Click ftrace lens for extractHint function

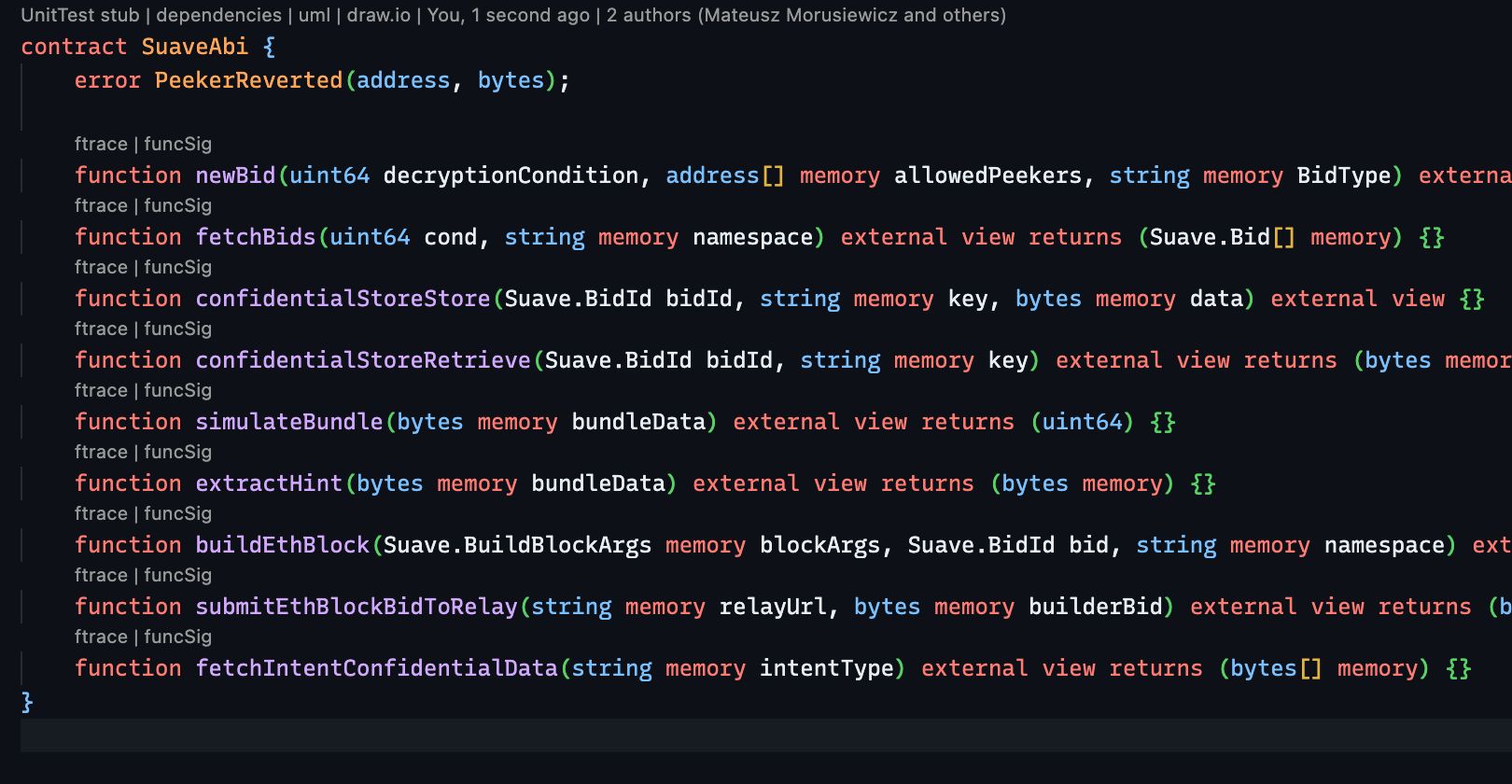[x=101, y=452]
